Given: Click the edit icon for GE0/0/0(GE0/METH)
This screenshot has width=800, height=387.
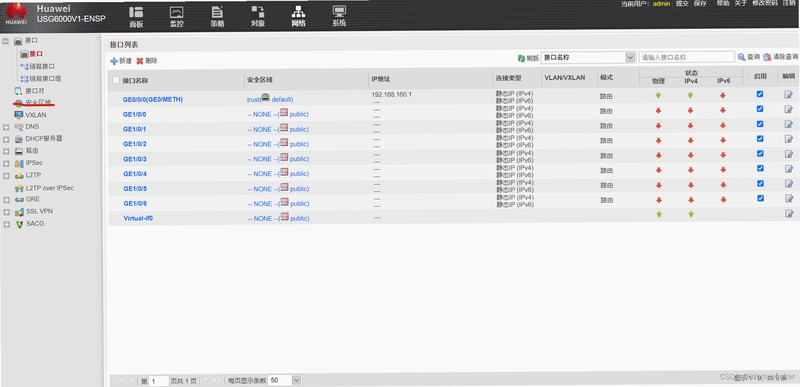Looking at the screenshot, I should [788, 94].
